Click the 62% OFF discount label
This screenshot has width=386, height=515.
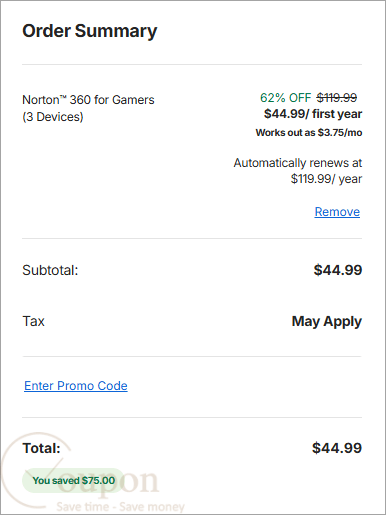click(x=285, y=98)
